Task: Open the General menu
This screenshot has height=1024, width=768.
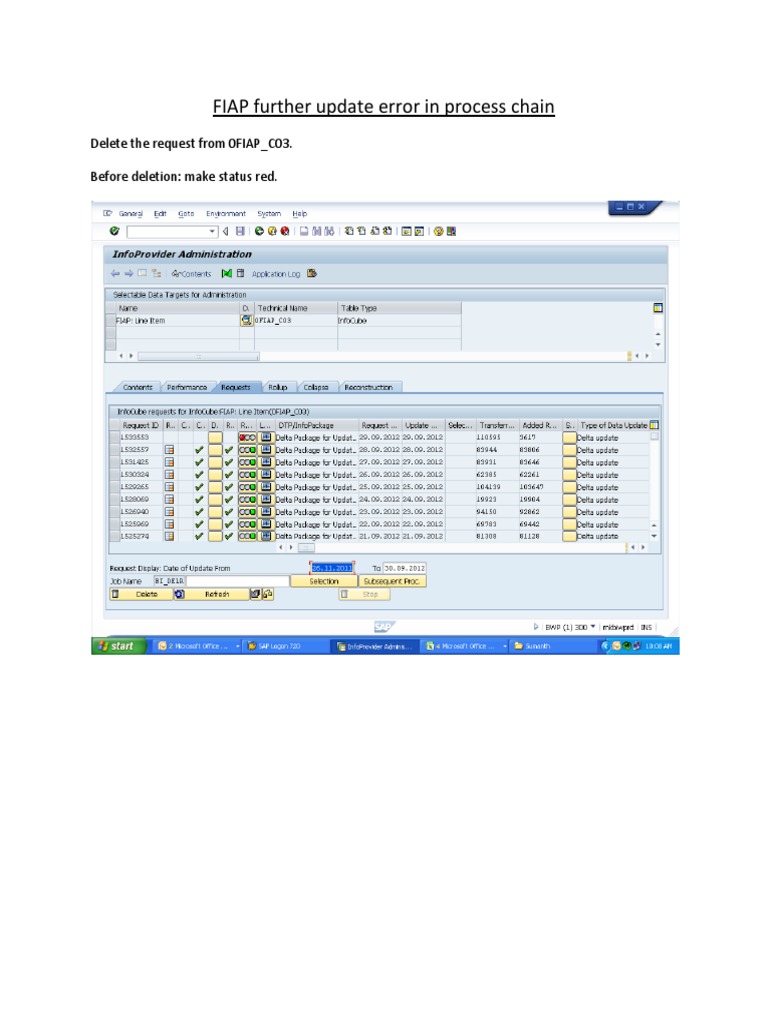Action: click(131, 214)
